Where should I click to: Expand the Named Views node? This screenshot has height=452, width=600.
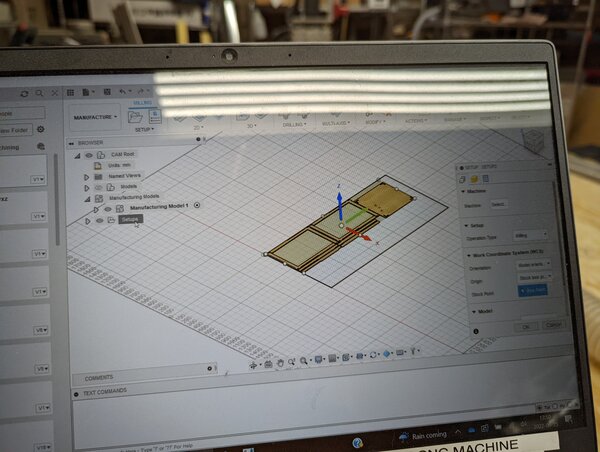(x=86, y=177)
